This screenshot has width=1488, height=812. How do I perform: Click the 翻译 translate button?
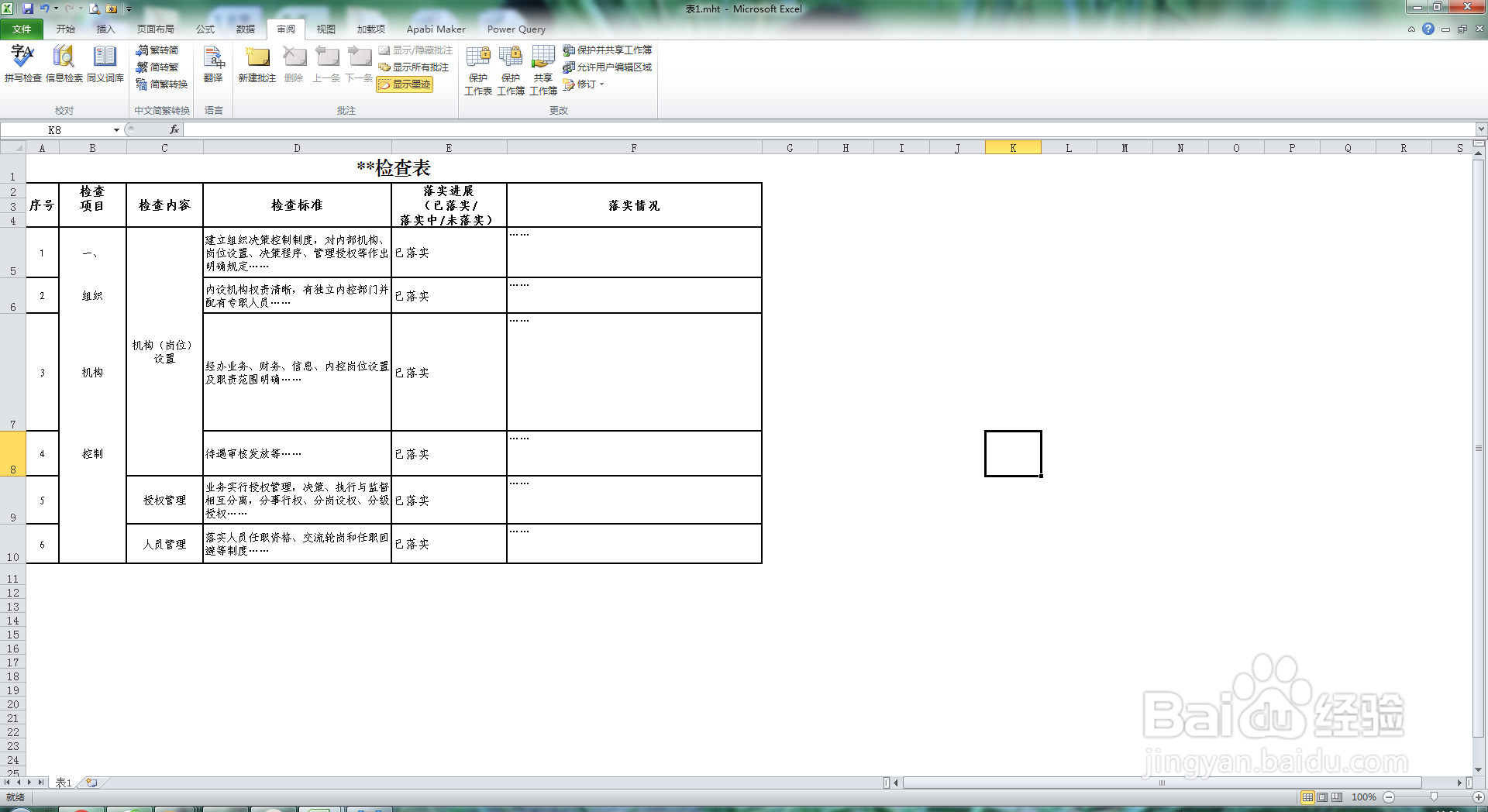coord(213,64)
